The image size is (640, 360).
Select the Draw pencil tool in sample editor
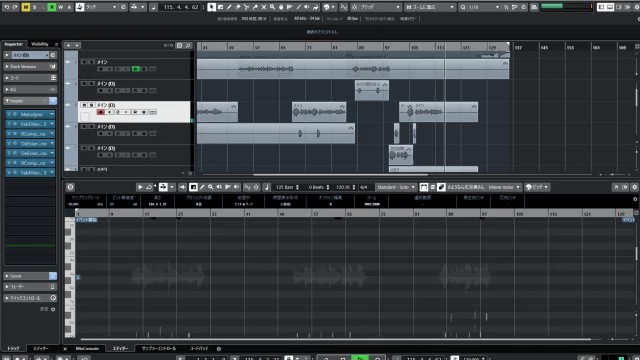202,187
